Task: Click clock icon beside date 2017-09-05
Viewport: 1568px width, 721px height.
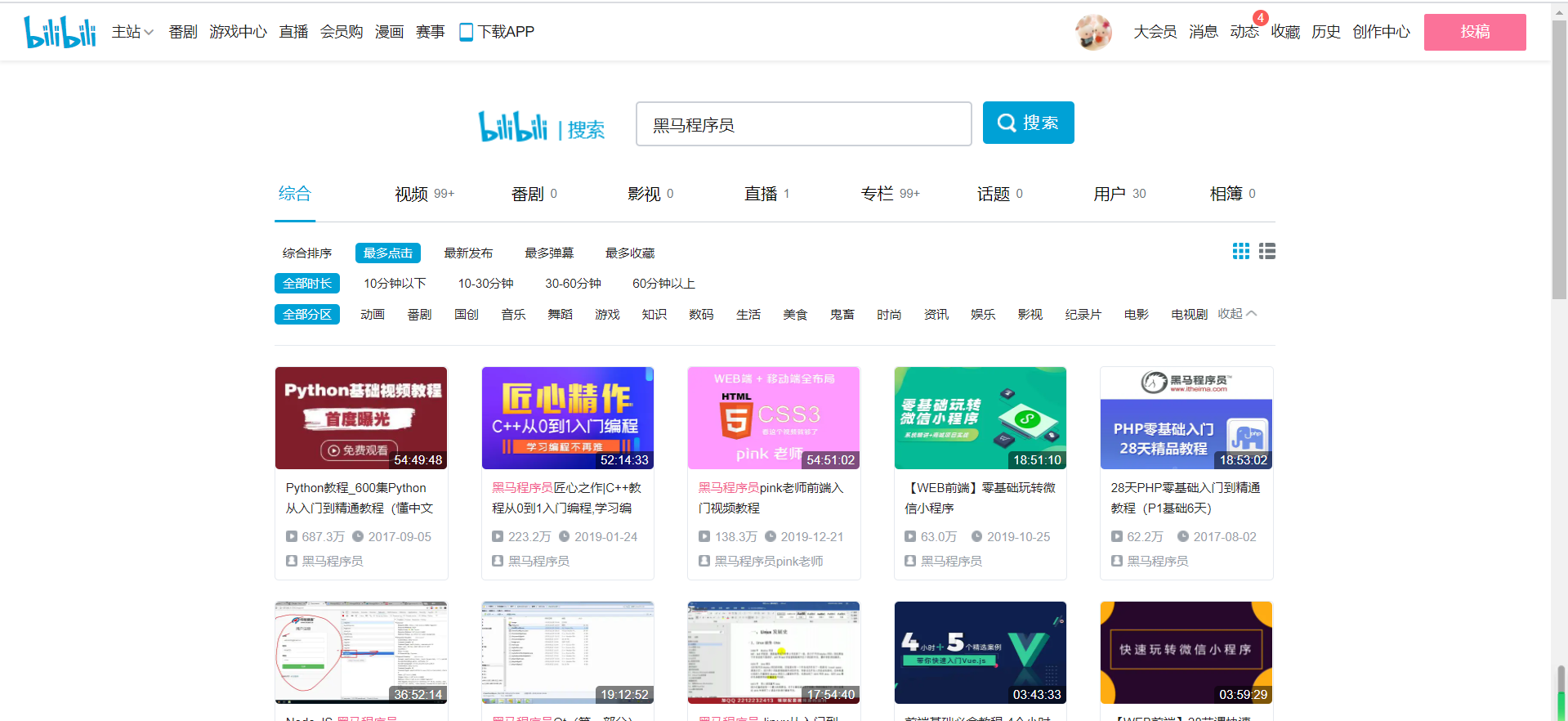Action: click(358, 536)
